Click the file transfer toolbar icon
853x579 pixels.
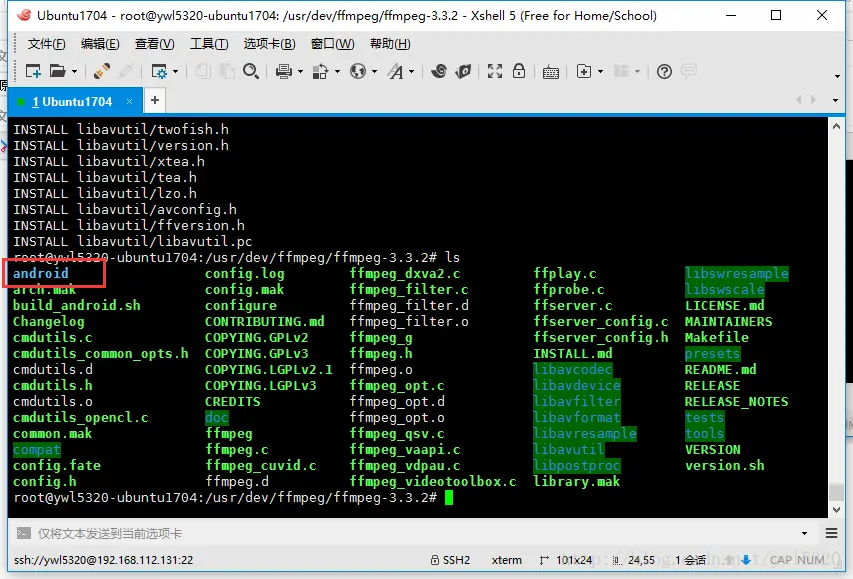click(320, 71)
